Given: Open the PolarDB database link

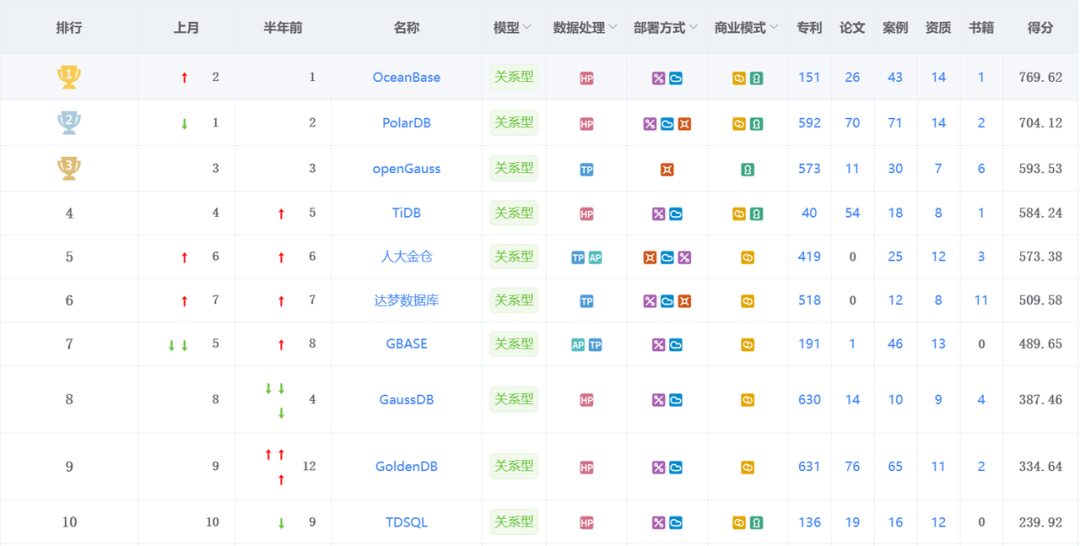Looking at the screenshot, I should click(x=406, y=123).
